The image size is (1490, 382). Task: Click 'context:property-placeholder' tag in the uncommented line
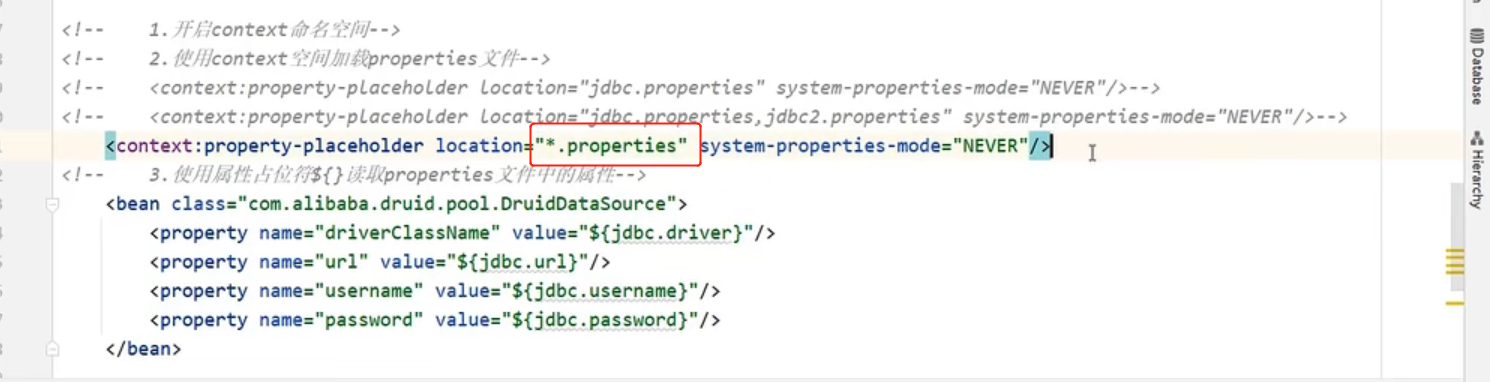coord(270,146)
